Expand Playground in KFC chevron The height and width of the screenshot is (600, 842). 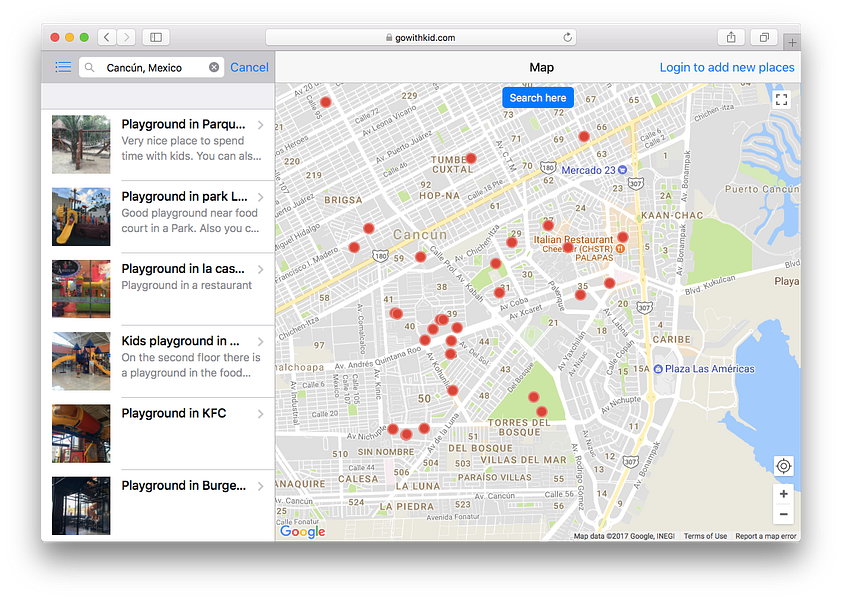click(260, 414)
